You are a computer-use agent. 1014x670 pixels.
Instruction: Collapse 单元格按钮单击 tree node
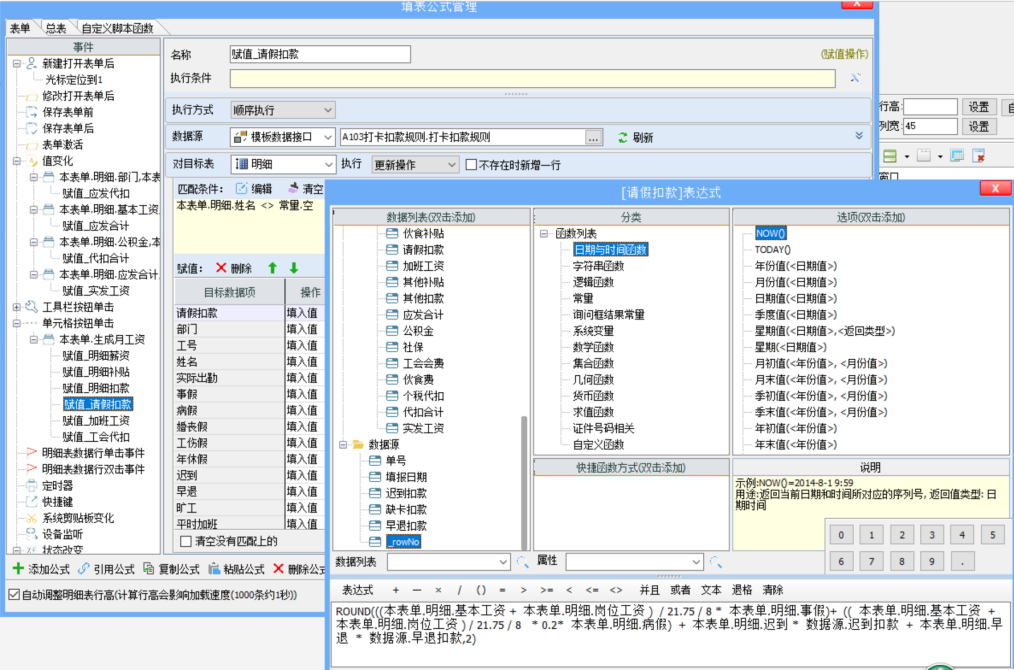pos(17,323)
